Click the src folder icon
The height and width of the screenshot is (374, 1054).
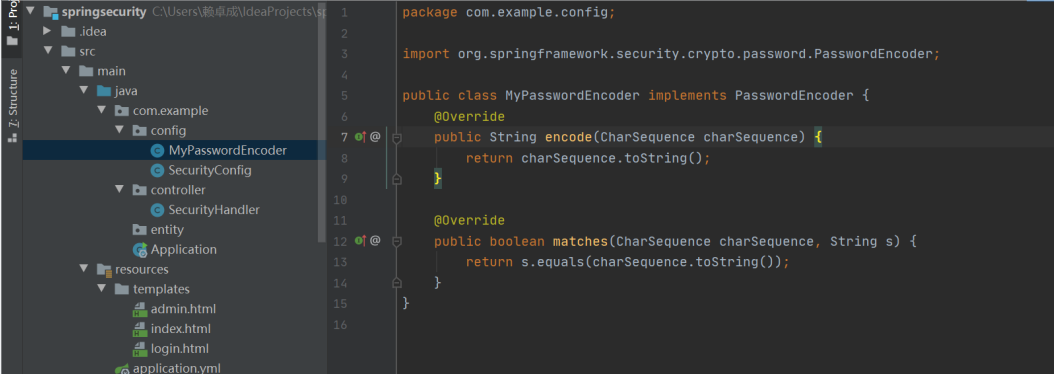[68, 51]
